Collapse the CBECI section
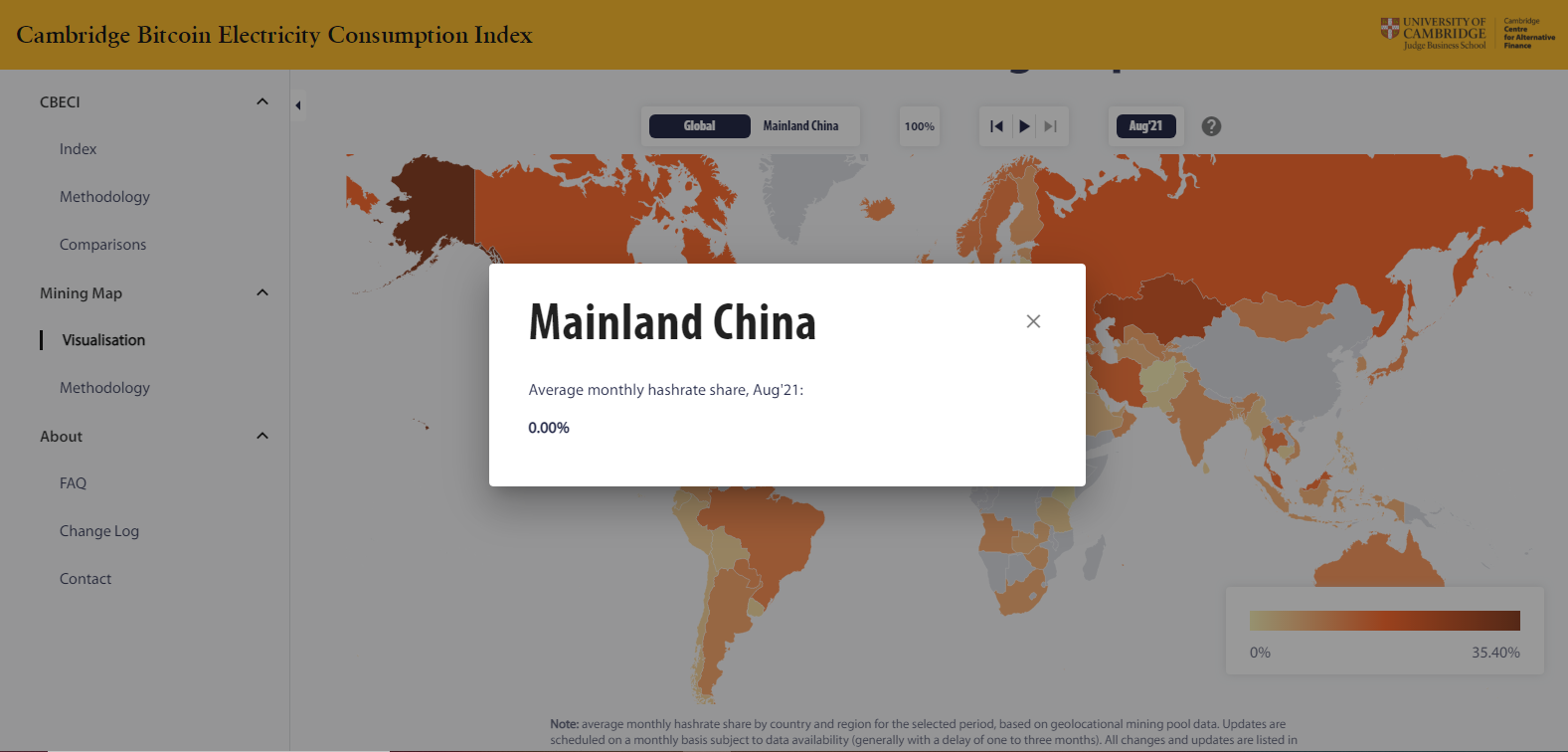 tap(262, 101)
